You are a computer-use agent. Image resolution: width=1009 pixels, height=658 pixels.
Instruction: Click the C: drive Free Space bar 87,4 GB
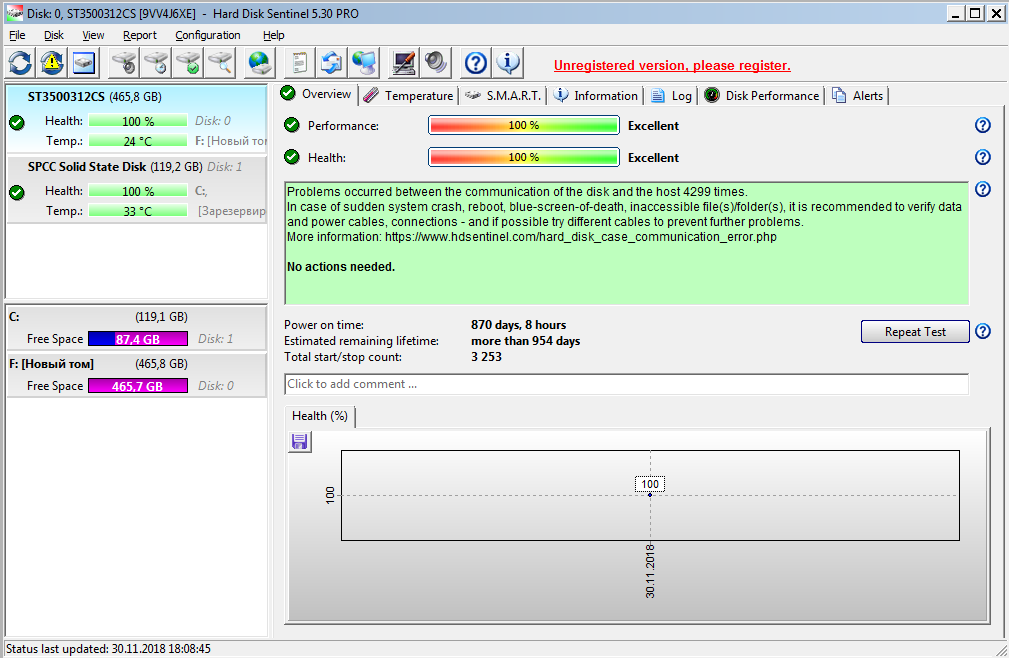(x=138, y=339)
